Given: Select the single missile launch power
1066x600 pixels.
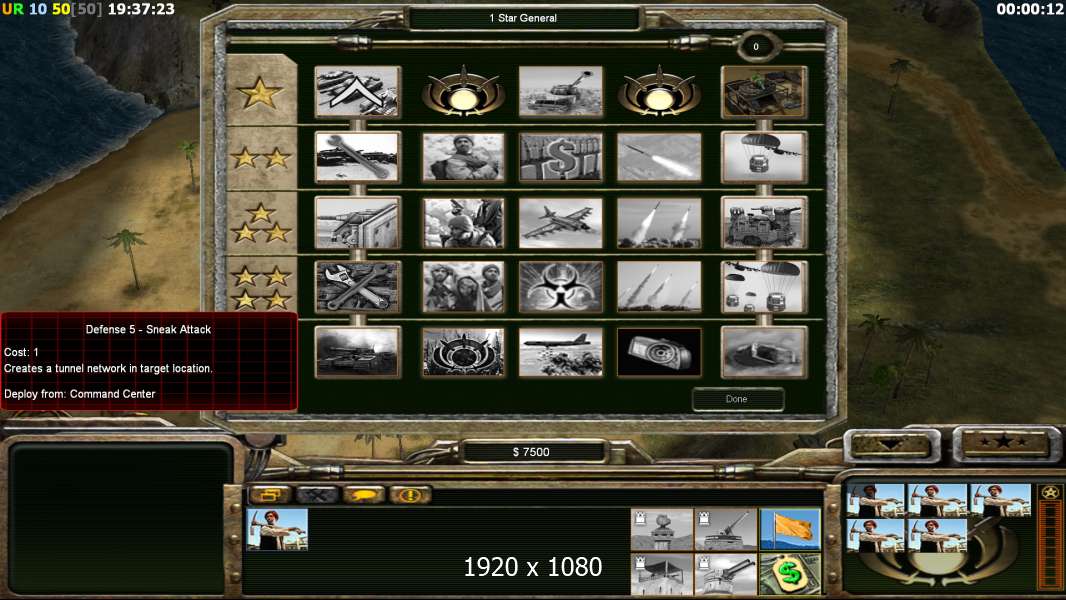Looking at the screenshot, I should click(x=659, y=158).
